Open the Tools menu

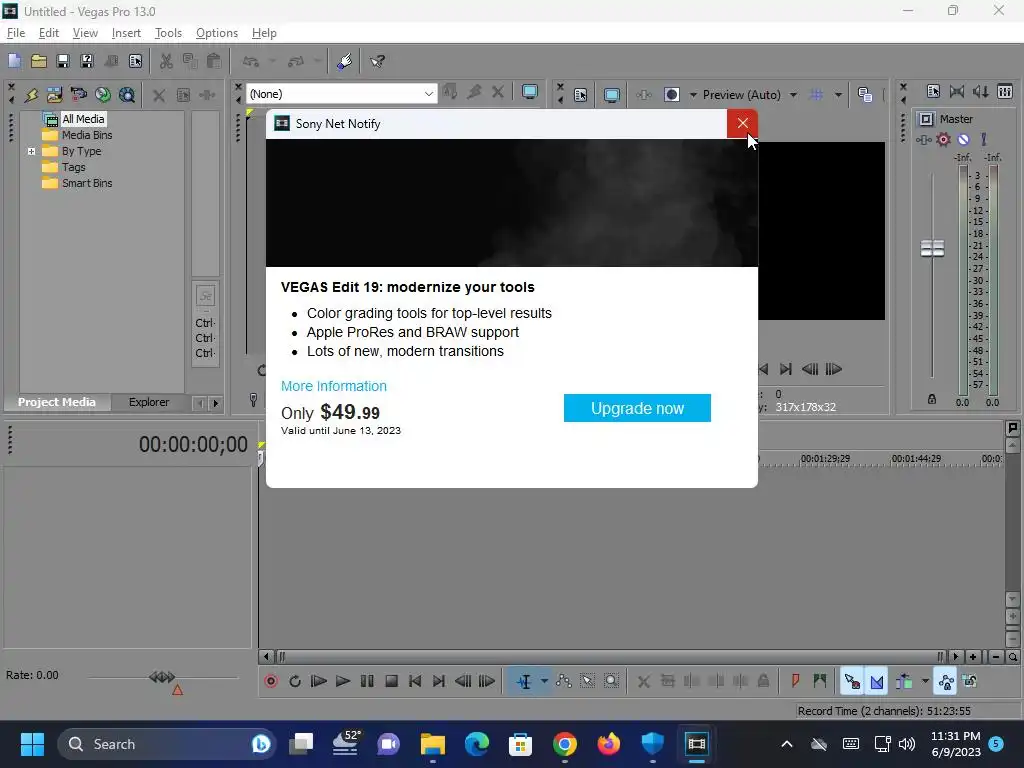168,33
